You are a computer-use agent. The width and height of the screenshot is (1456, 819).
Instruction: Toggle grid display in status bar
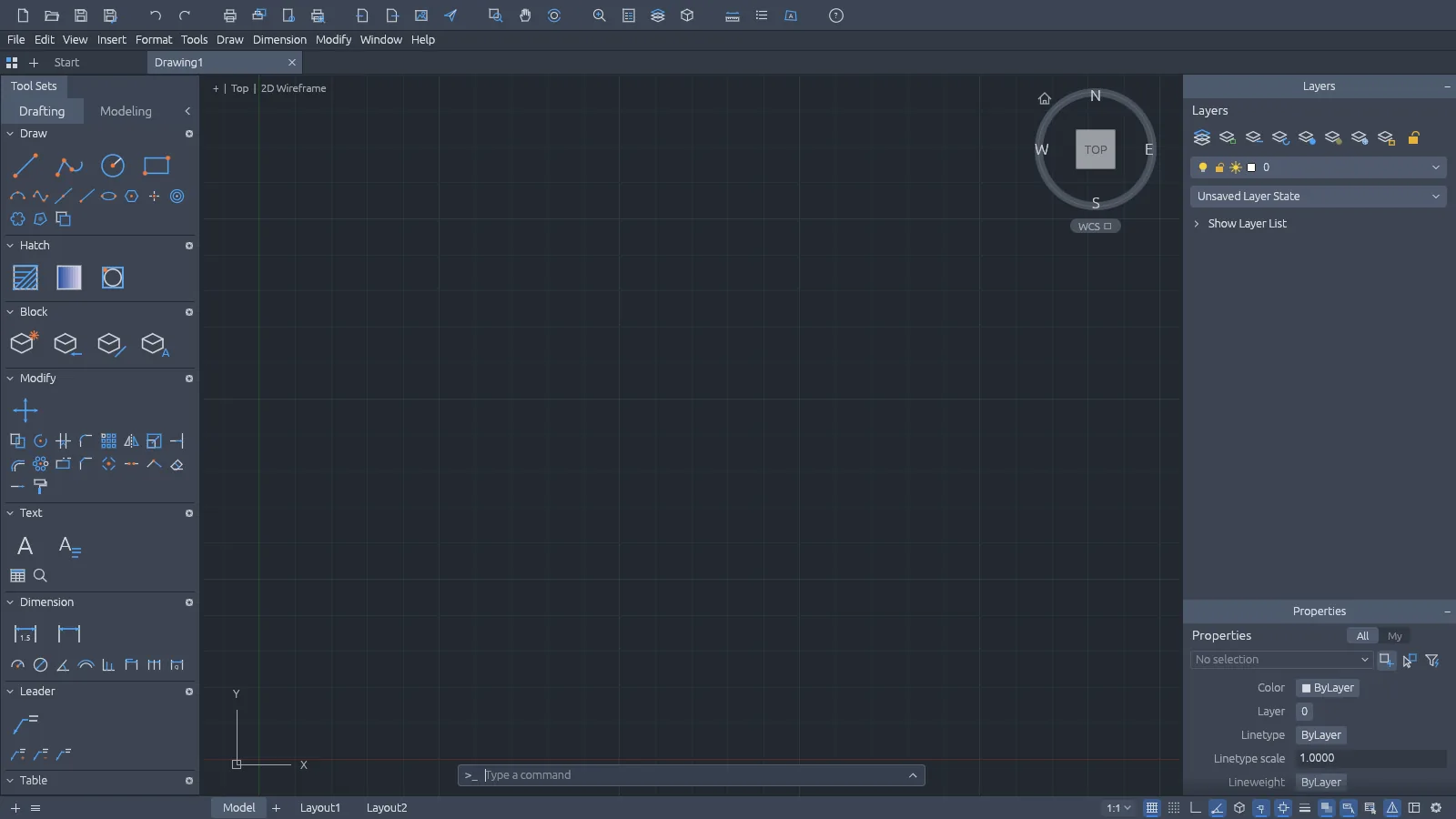tap(1152, 808)
